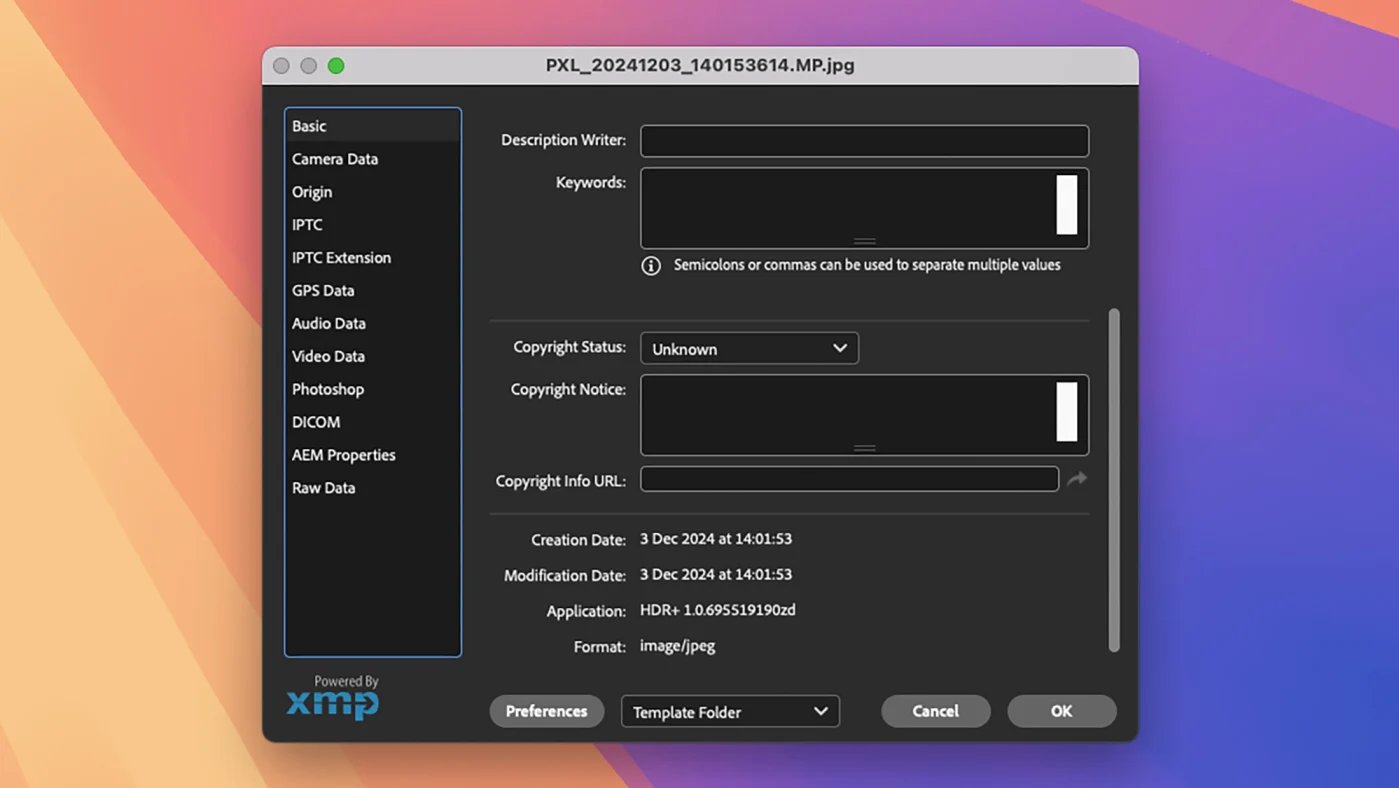
Task: Click the Cancel button
Action: pyautogui.click(x=935, y=711)
